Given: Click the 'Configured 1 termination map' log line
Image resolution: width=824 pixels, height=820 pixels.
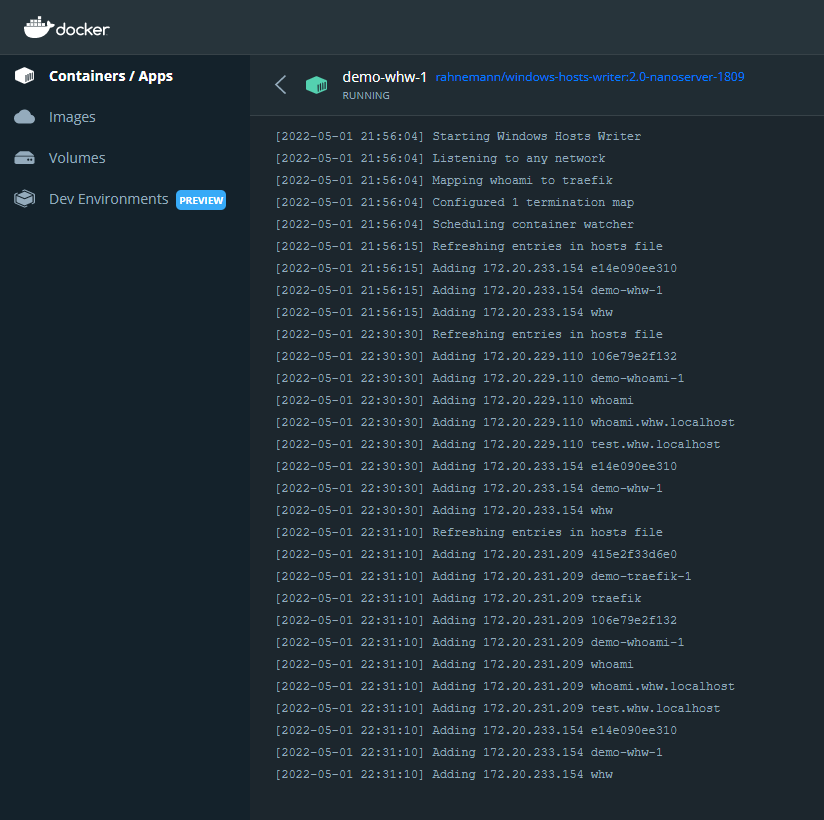Looking at the screenshot, I should tap(455, 202).
